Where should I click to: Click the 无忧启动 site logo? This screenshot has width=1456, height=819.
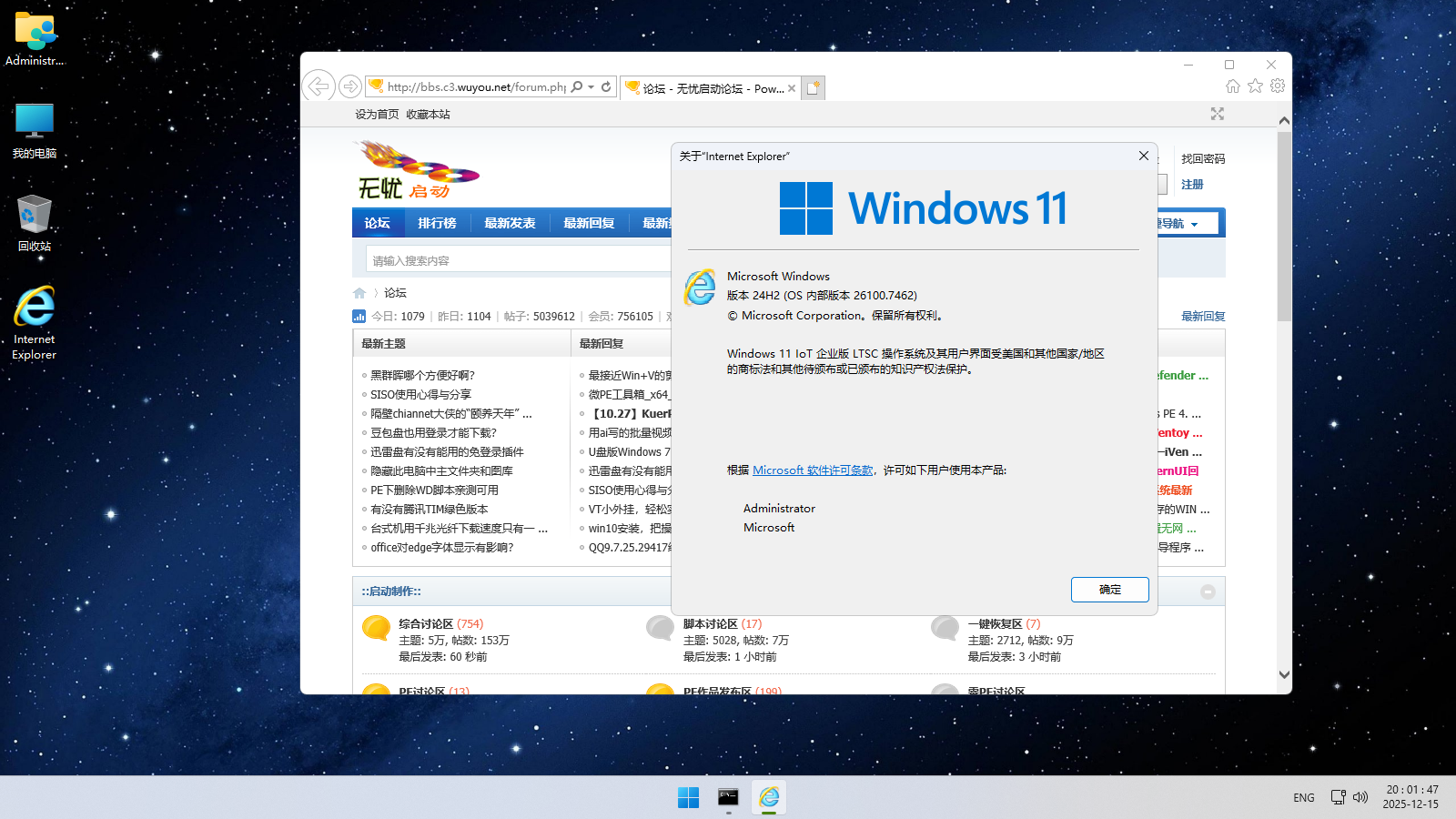click(416, 170)
